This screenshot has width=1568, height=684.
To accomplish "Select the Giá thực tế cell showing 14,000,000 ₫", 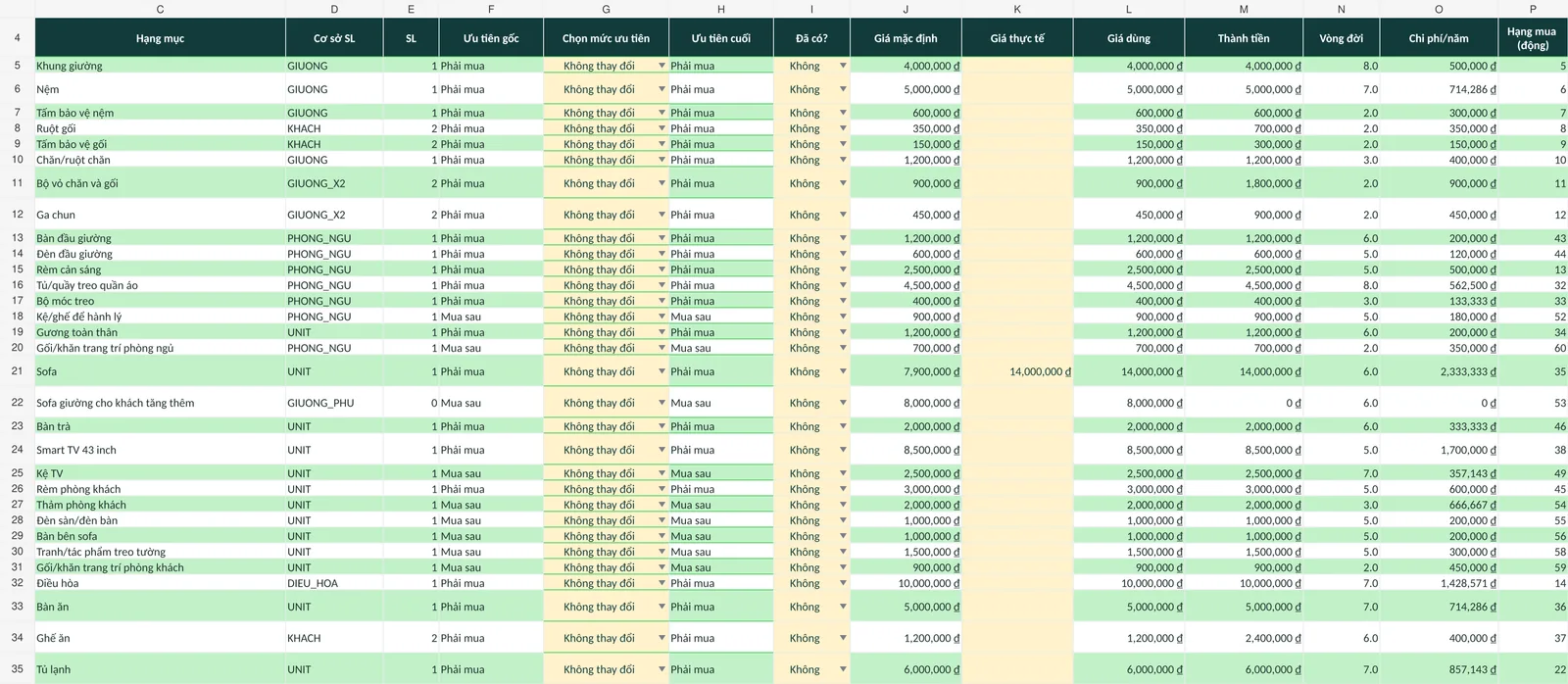I will click(1017, 371).
